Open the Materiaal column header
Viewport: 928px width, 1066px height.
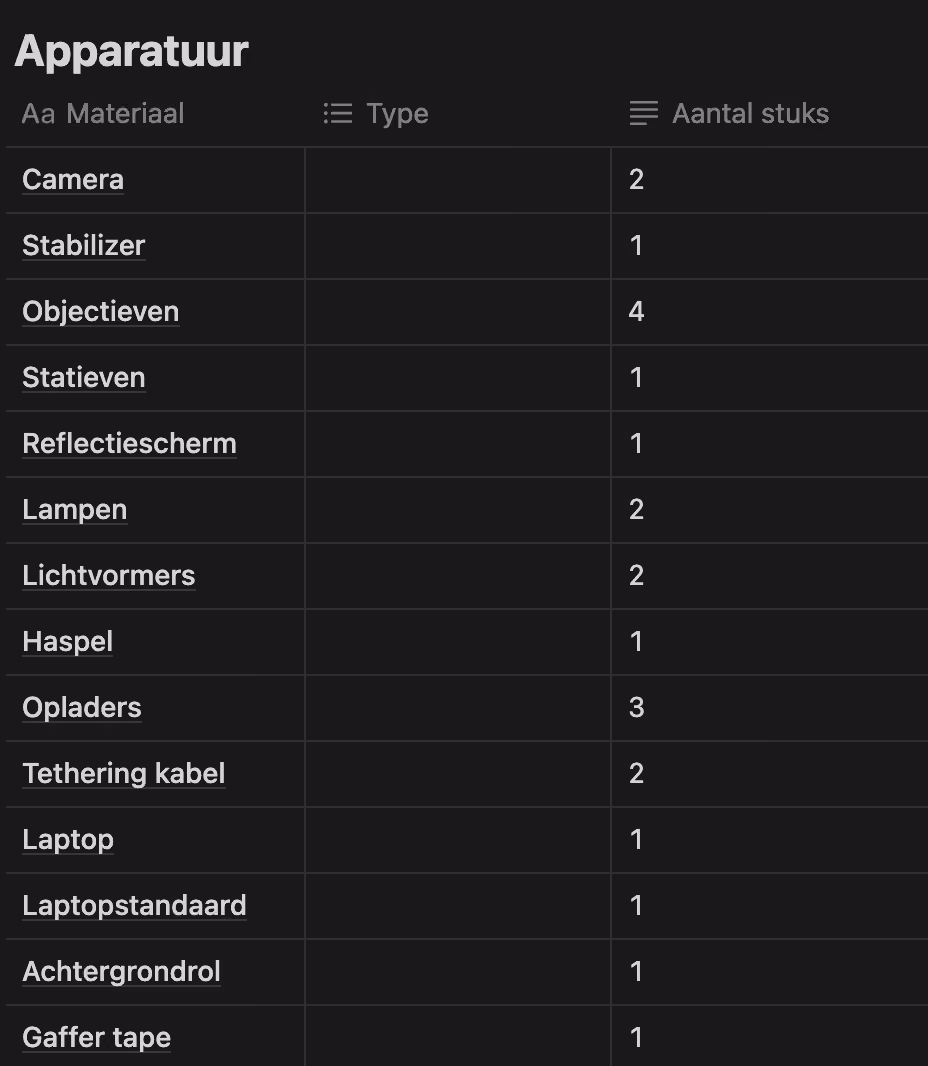(156, 114)
